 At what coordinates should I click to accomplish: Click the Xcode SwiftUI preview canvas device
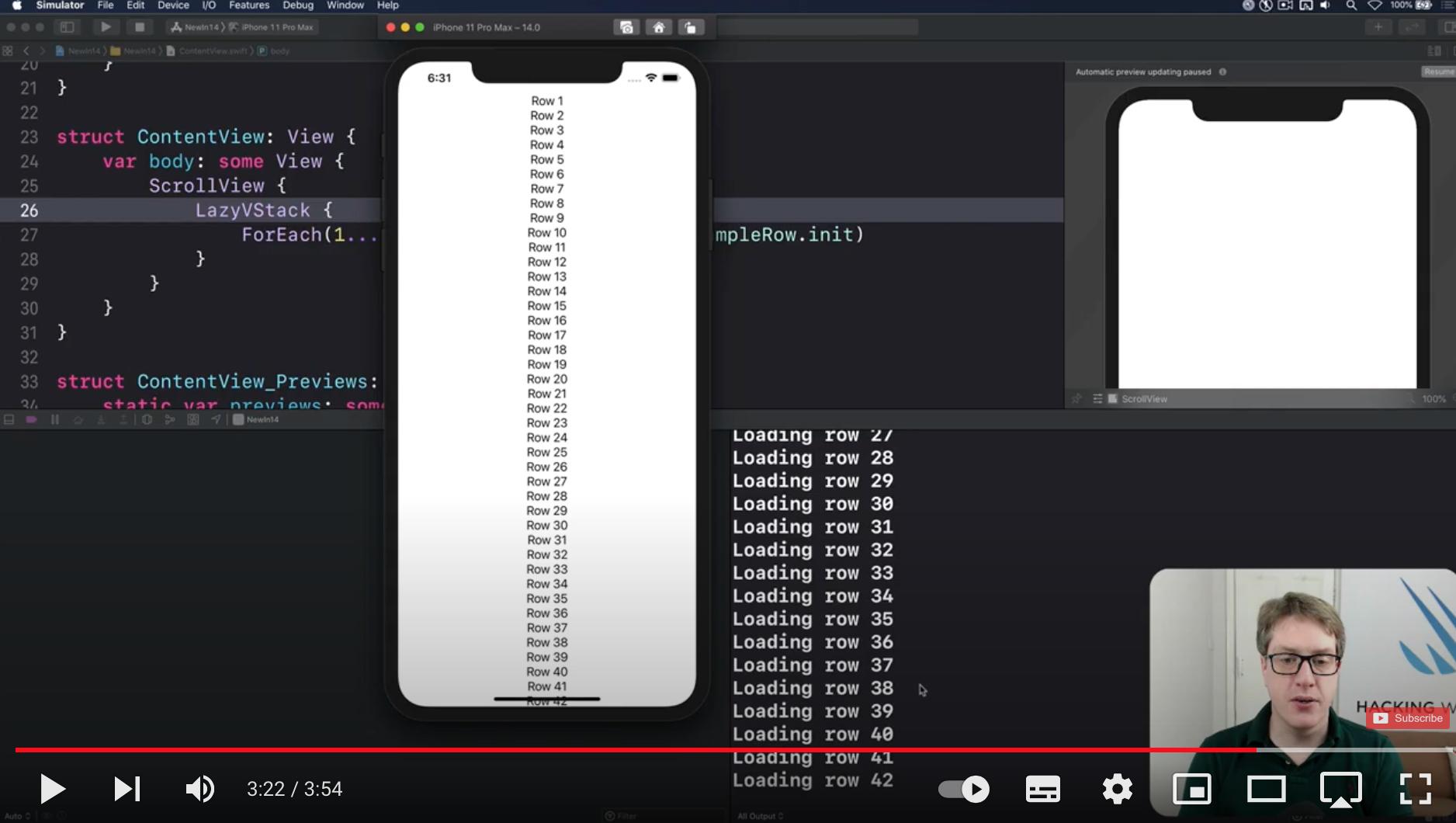click(1267, 239)
